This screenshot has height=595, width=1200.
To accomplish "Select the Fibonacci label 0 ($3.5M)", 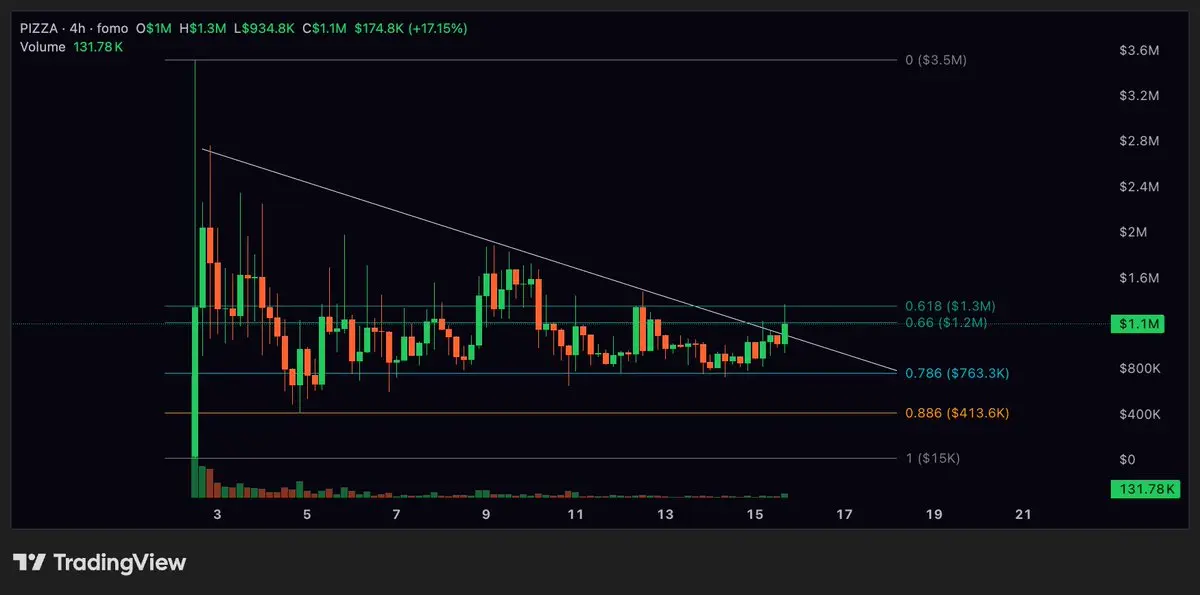I will click(x=936, y=60).
